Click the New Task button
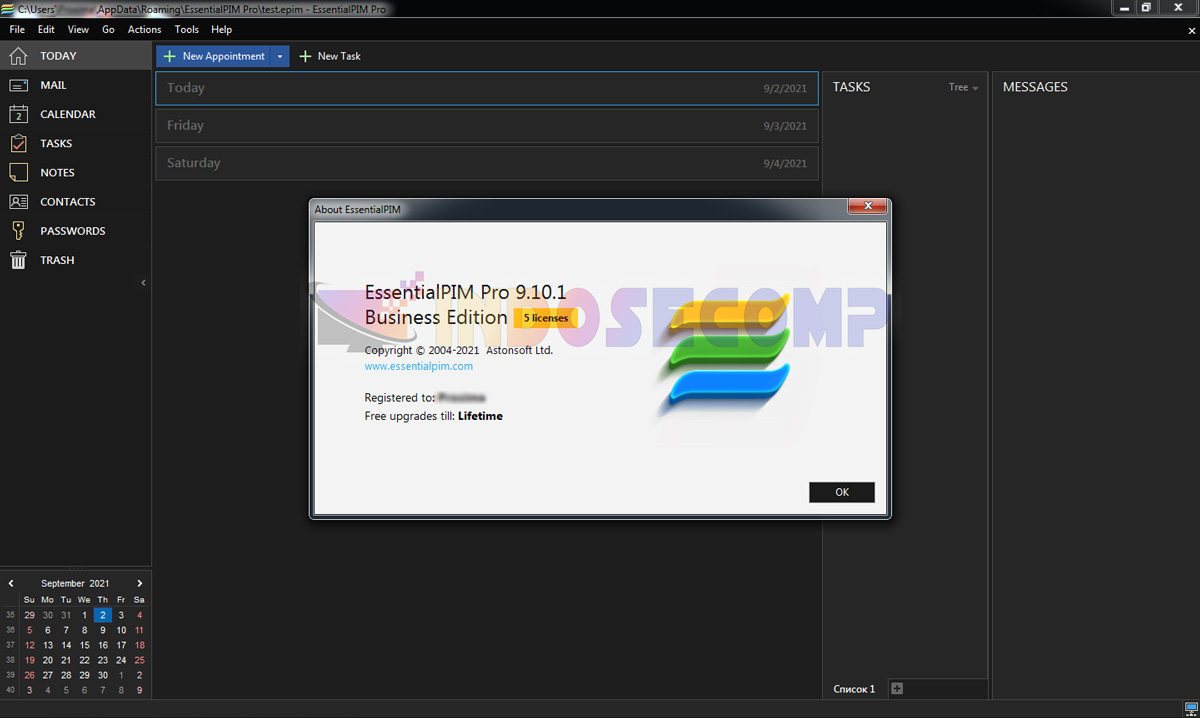Image resolution: width=1200 pixels, height=718 pixels. pyautogui.click(x=329, y=56)
